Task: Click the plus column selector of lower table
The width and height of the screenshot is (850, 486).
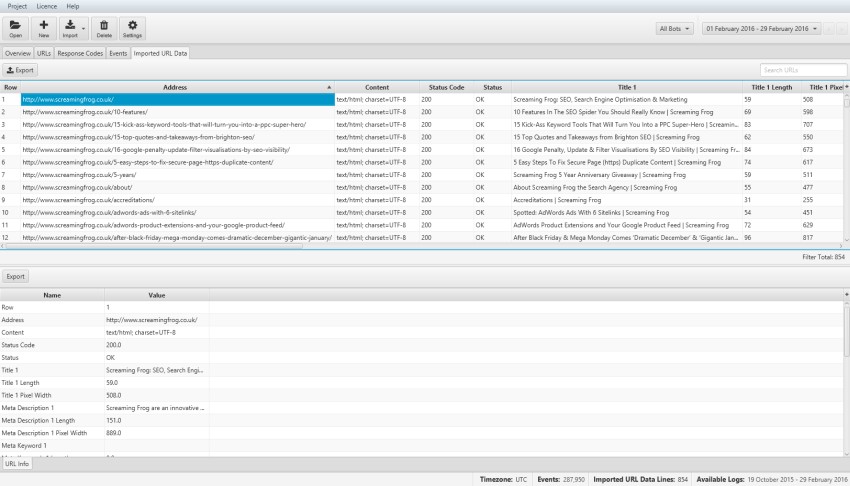Action: coord(846,294)
